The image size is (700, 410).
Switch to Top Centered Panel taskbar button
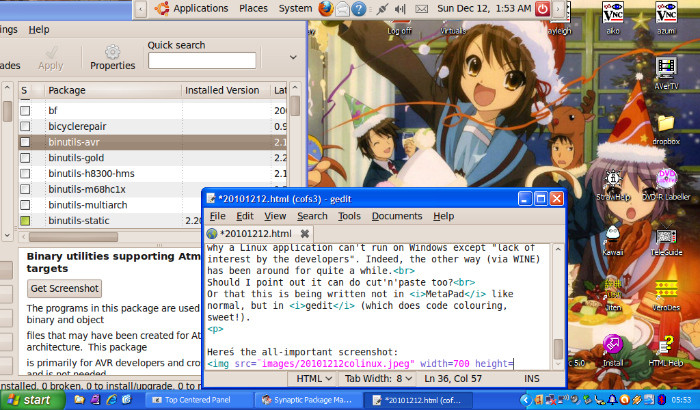198,399
